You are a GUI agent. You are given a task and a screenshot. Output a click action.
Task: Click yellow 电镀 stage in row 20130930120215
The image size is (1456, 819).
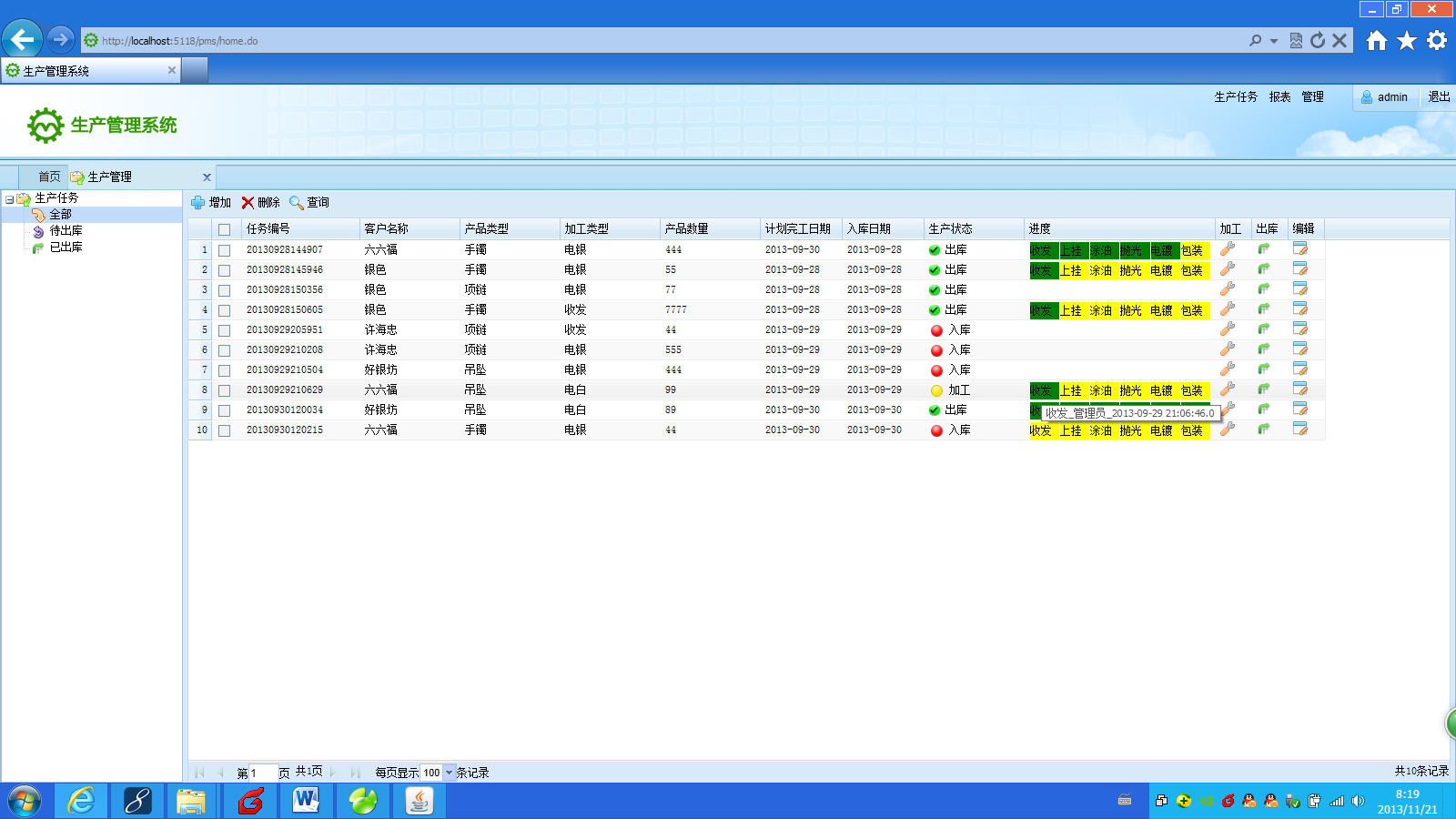[x=1162, y=430]
